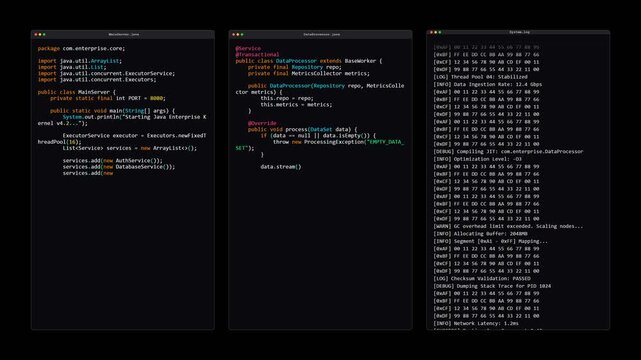Screen dimensions: 641x360
Task: Click the 'if (data == null' condition line
Action: click(318, 135)
